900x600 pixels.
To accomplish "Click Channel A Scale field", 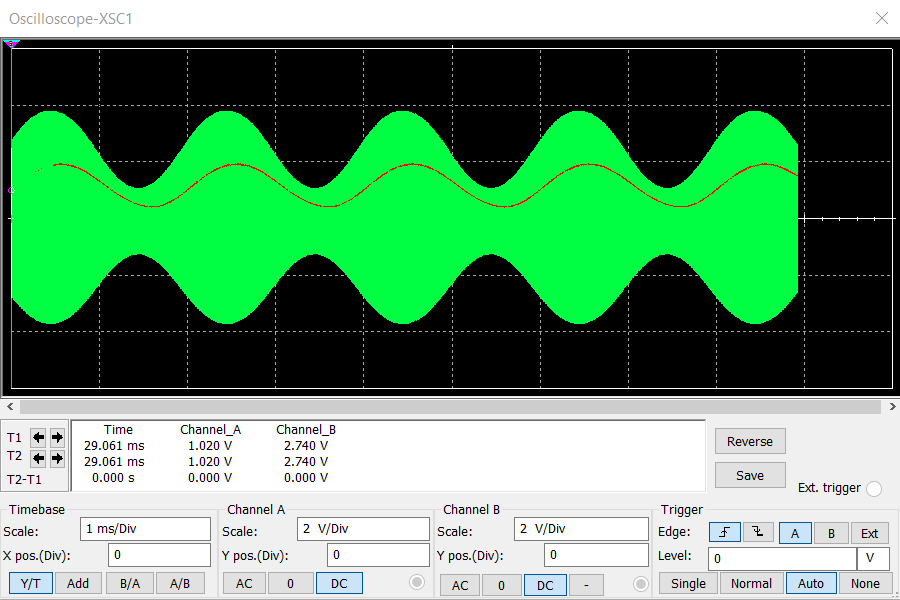I will (363, 529).
